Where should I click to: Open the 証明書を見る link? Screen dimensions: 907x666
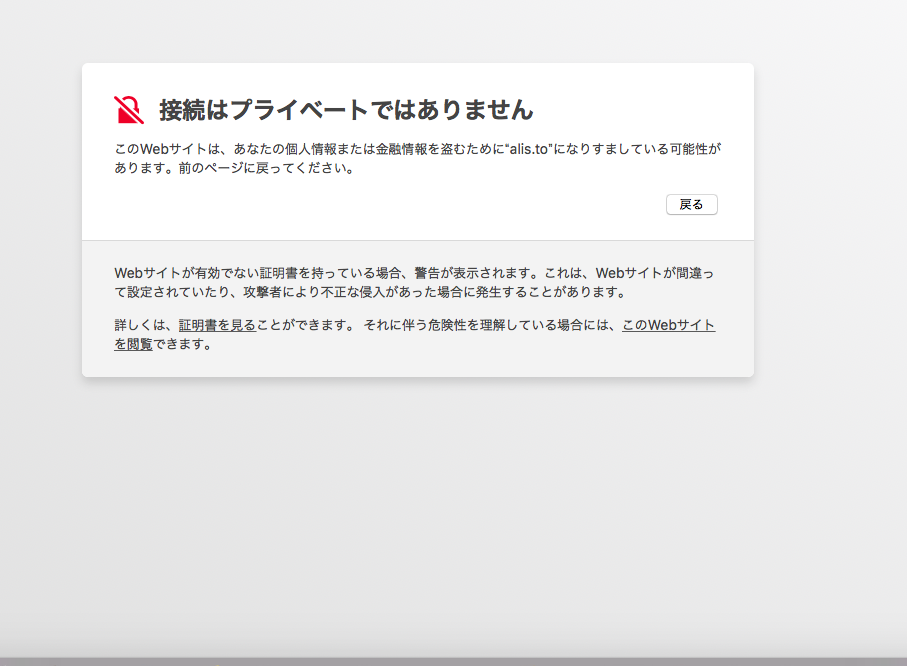(x=217, y=326)
